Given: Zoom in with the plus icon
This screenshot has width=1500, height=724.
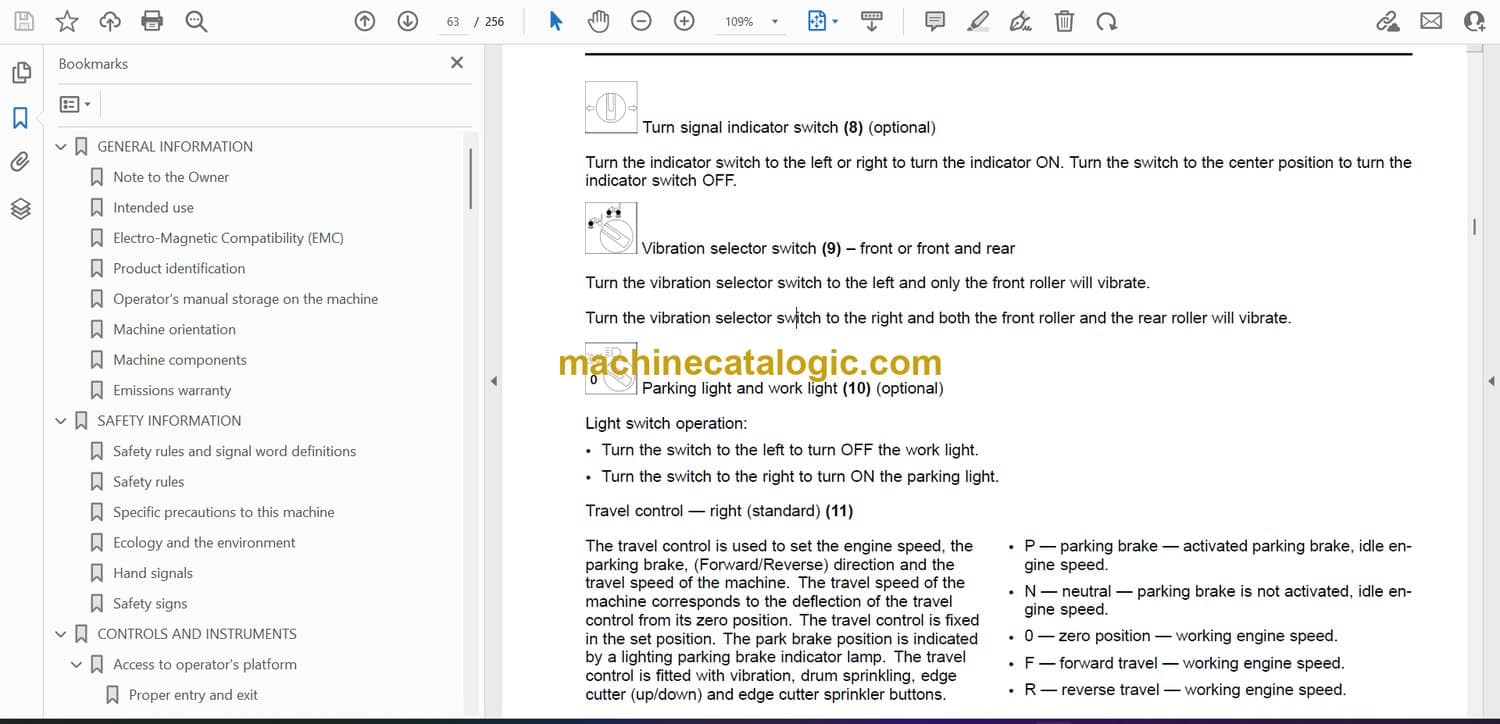Looking at the screenshot, I should click(x=684, y=21).
